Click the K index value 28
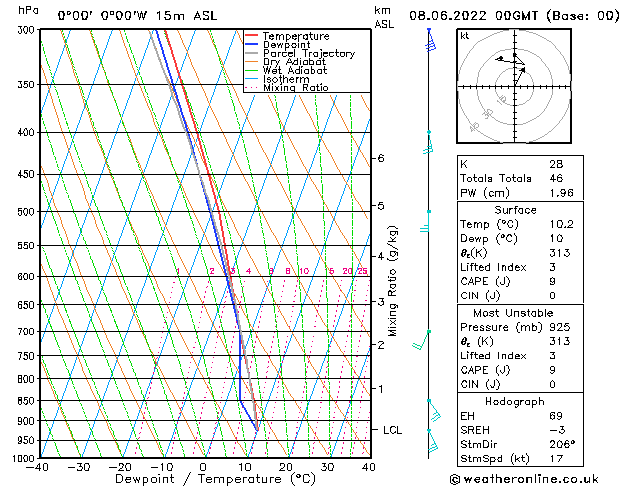This screenshot has height=486, width=629. pos(556,164)
